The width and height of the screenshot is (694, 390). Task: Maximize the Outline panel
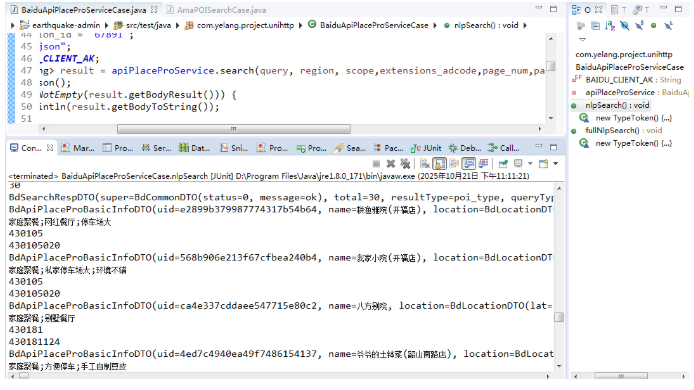click(679, 9)
